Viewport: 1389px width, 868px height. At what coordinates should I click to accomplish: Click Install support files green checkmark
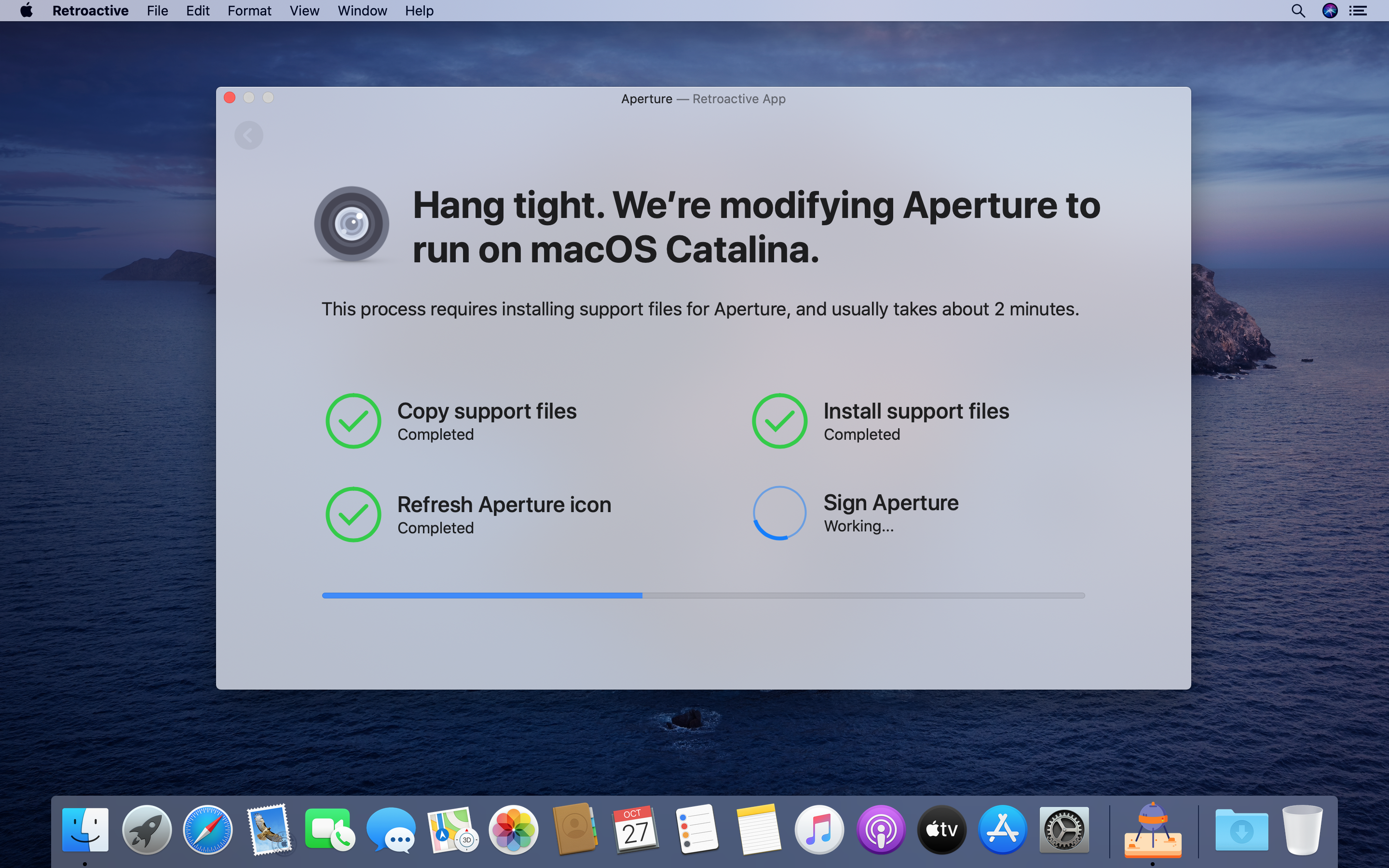pos(779,421)
